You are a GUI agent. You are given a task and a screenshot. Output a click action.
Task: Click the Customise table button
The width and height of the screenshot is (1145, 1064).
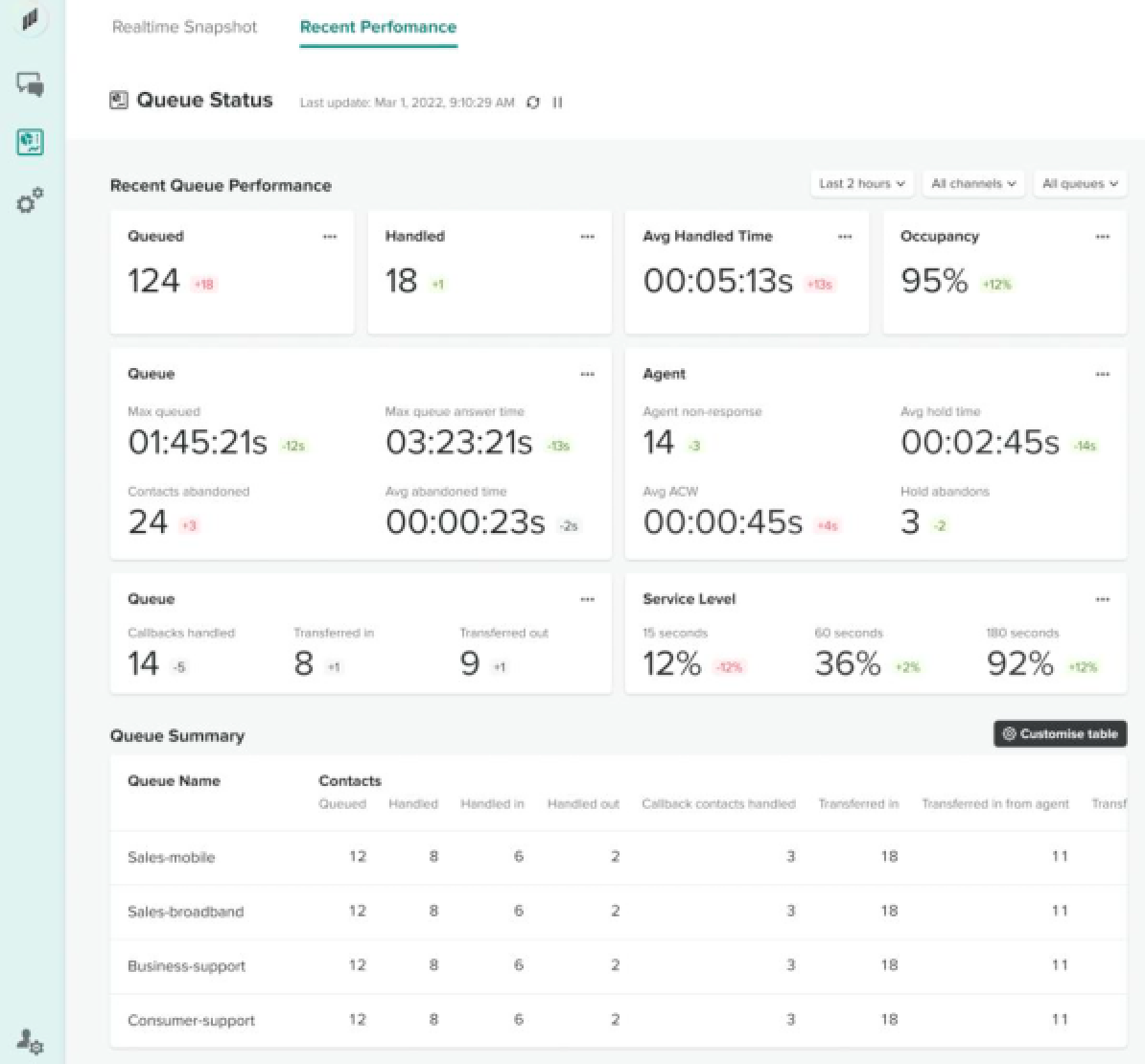(x=1060, y=734)
